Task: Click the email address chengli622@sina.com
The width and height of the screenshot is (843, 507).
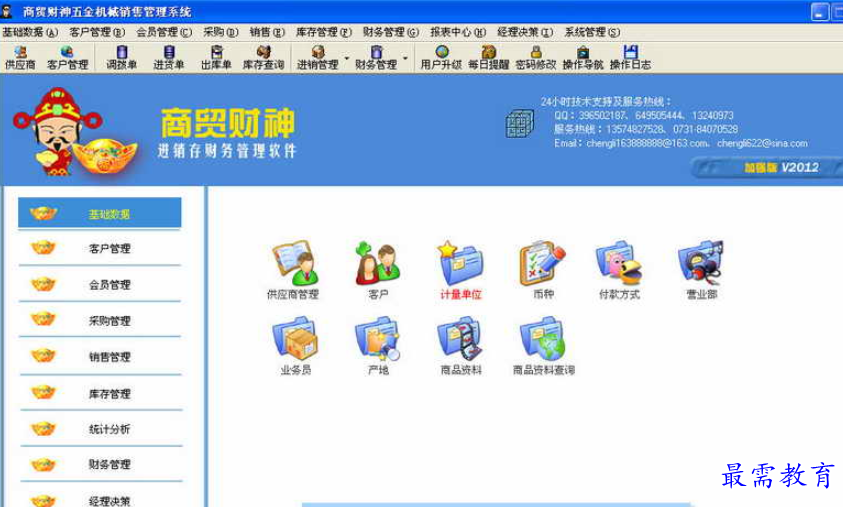Action: (762, 144)
